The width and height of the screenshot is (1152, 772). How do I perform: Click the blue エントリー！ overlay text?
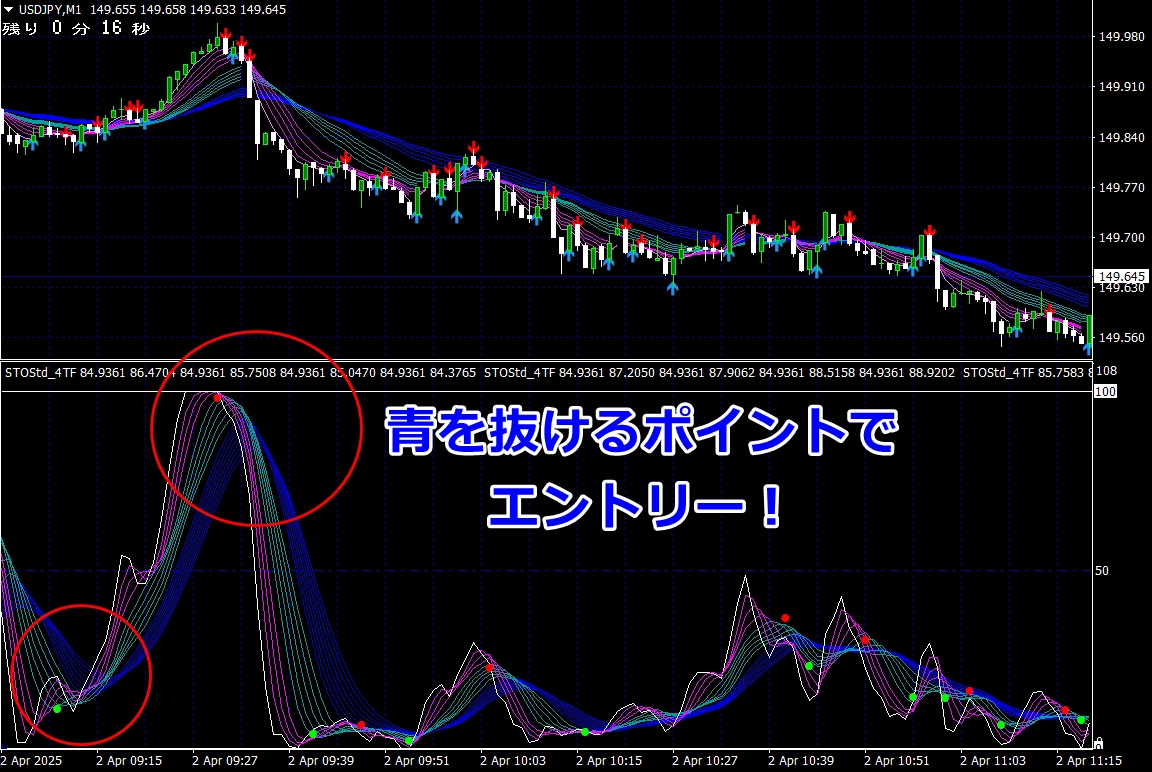636,507
